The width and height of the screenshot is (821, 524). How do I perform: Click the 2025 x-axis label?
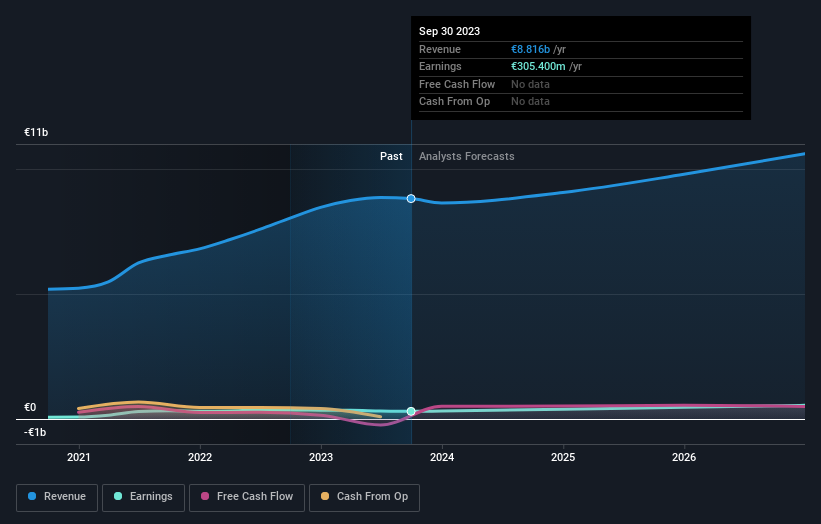point(563,457)
